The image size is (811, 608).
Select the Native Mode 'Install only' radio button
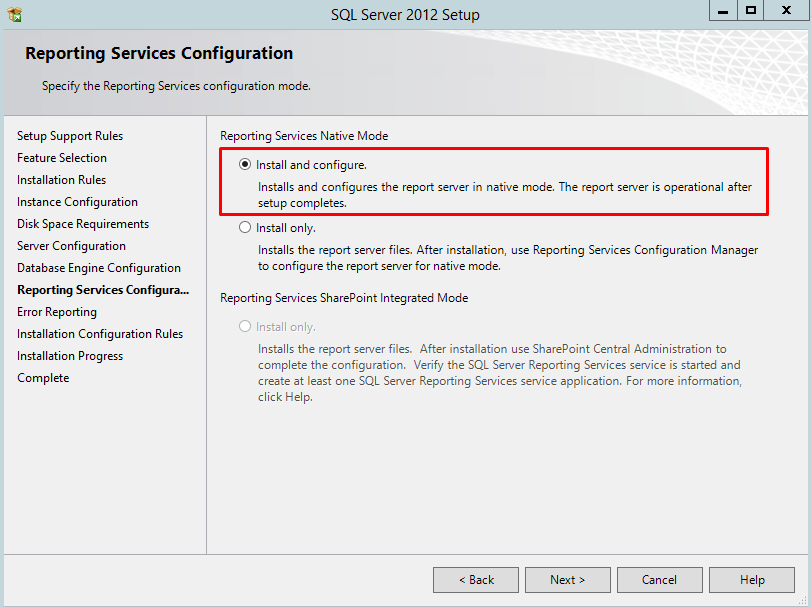click(245, 227)
